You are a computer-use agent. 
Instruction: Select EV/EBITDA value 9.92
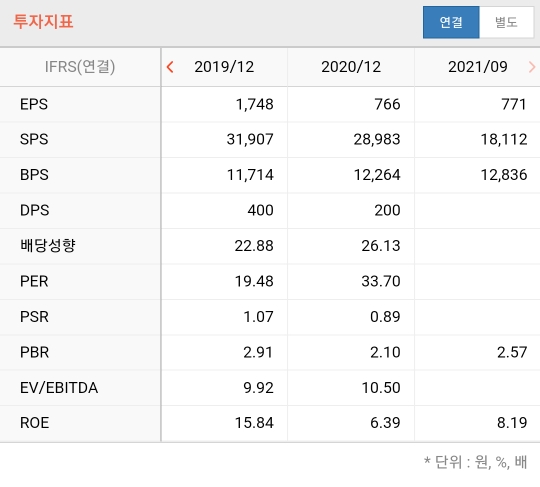pyautogui.click(x=259, y=388)
